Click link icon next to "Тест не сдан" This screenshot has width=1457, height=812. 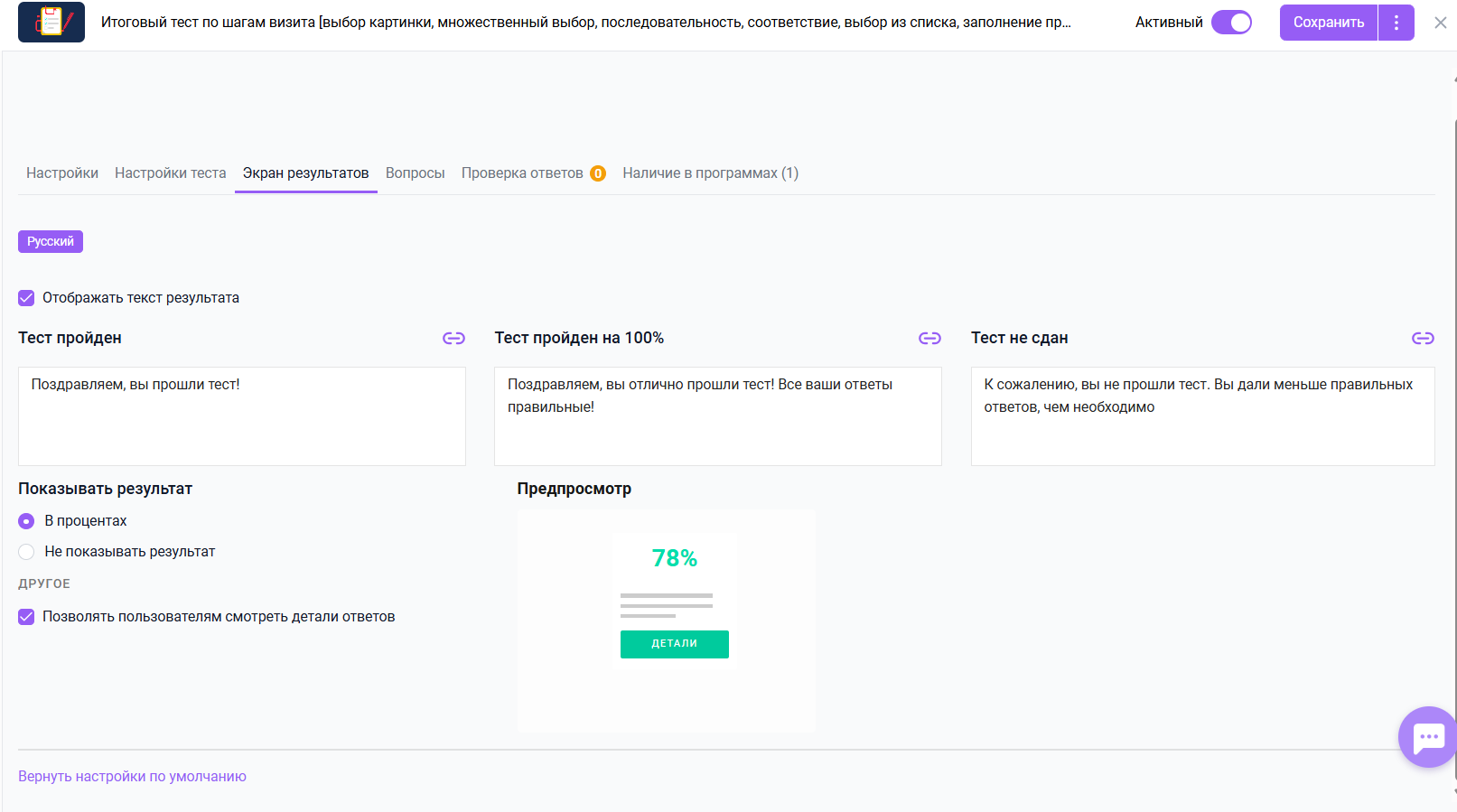1423,338
